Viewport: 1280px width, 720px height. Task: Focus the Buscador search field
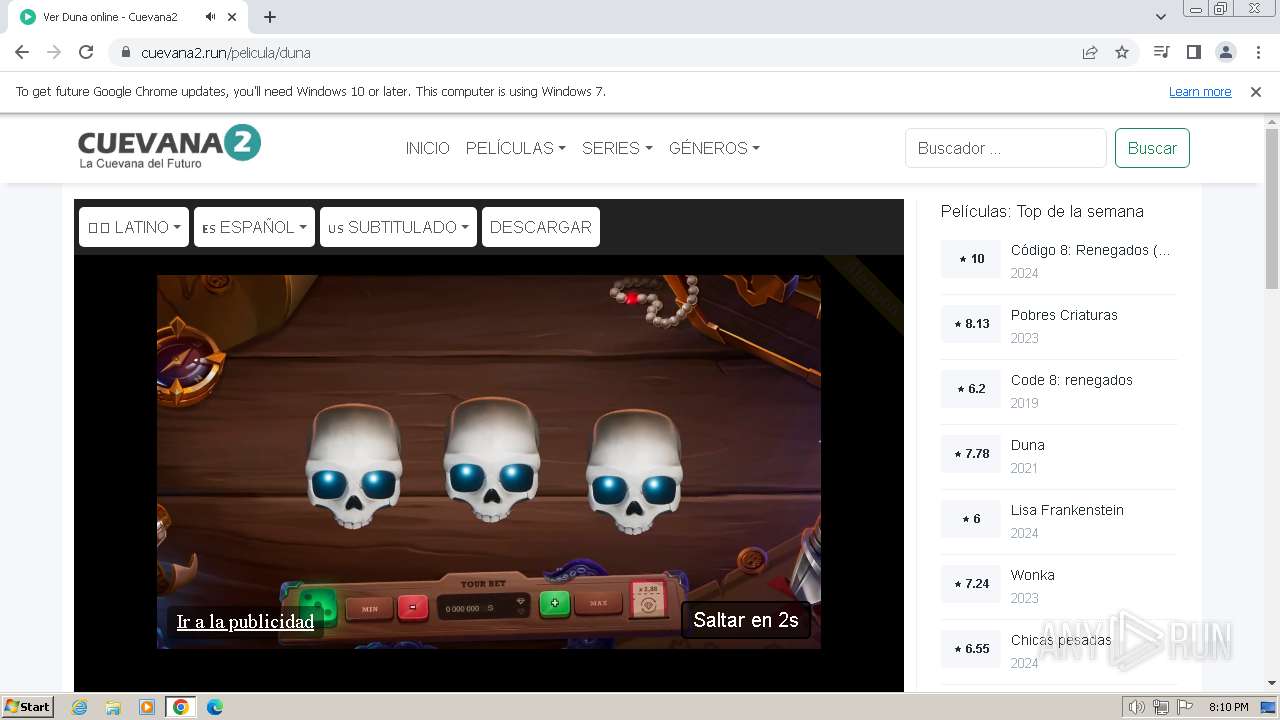pos(1005,148)
